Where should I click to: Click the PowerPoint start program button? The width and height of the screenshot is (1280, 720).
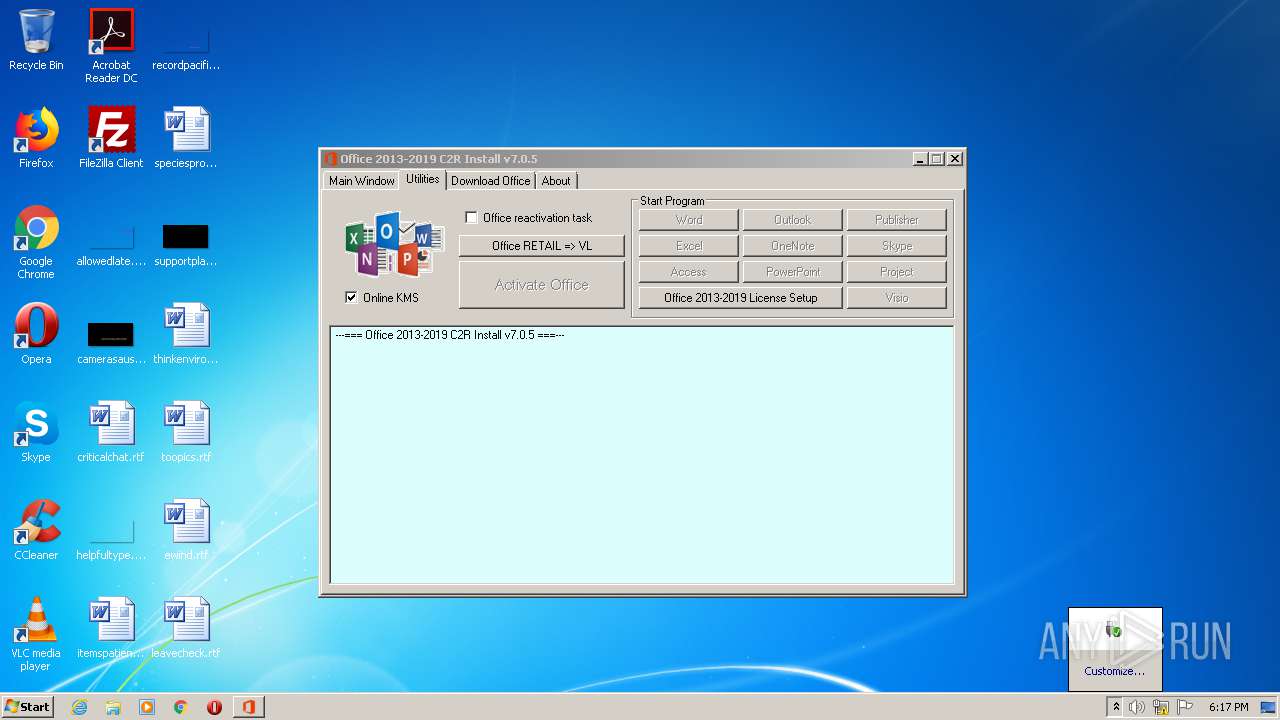793,272
